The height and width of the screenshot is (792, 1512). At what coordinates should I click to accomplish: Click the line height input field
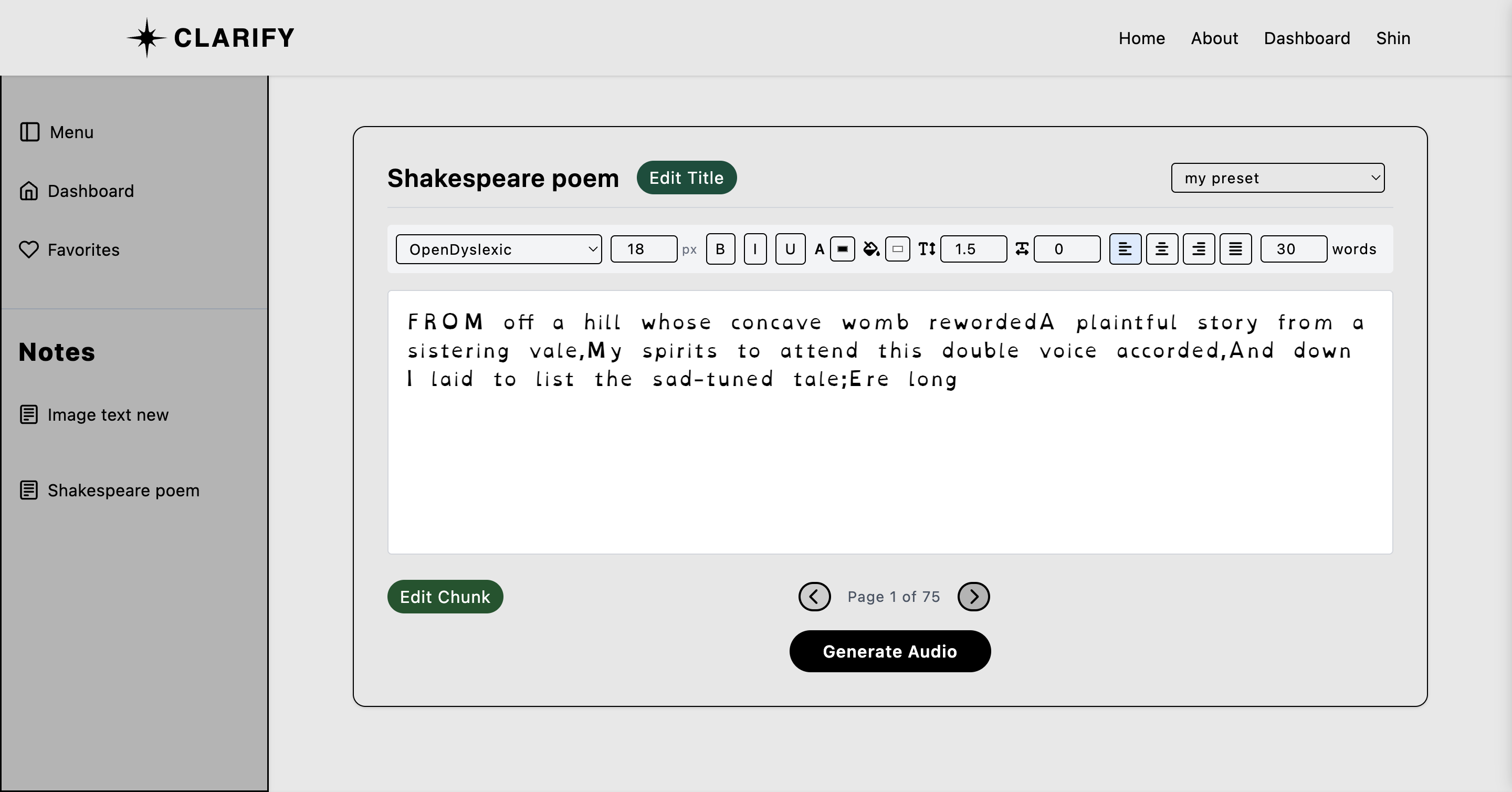coord(973,249)
